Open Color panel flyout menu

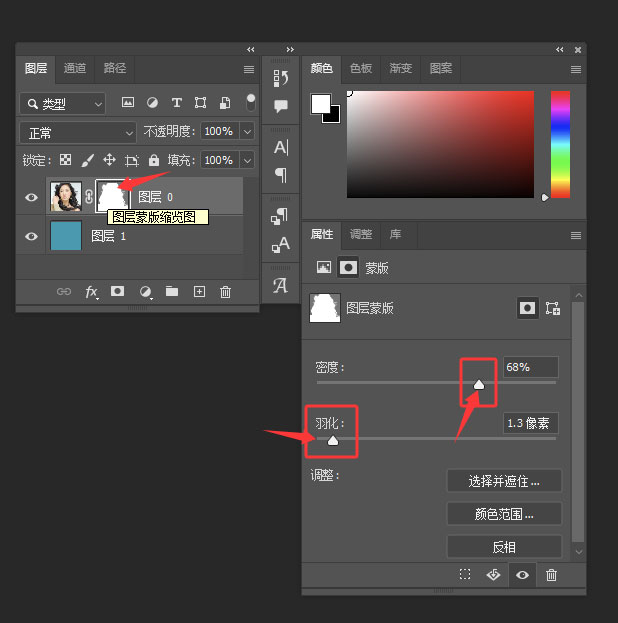(576, 70)
